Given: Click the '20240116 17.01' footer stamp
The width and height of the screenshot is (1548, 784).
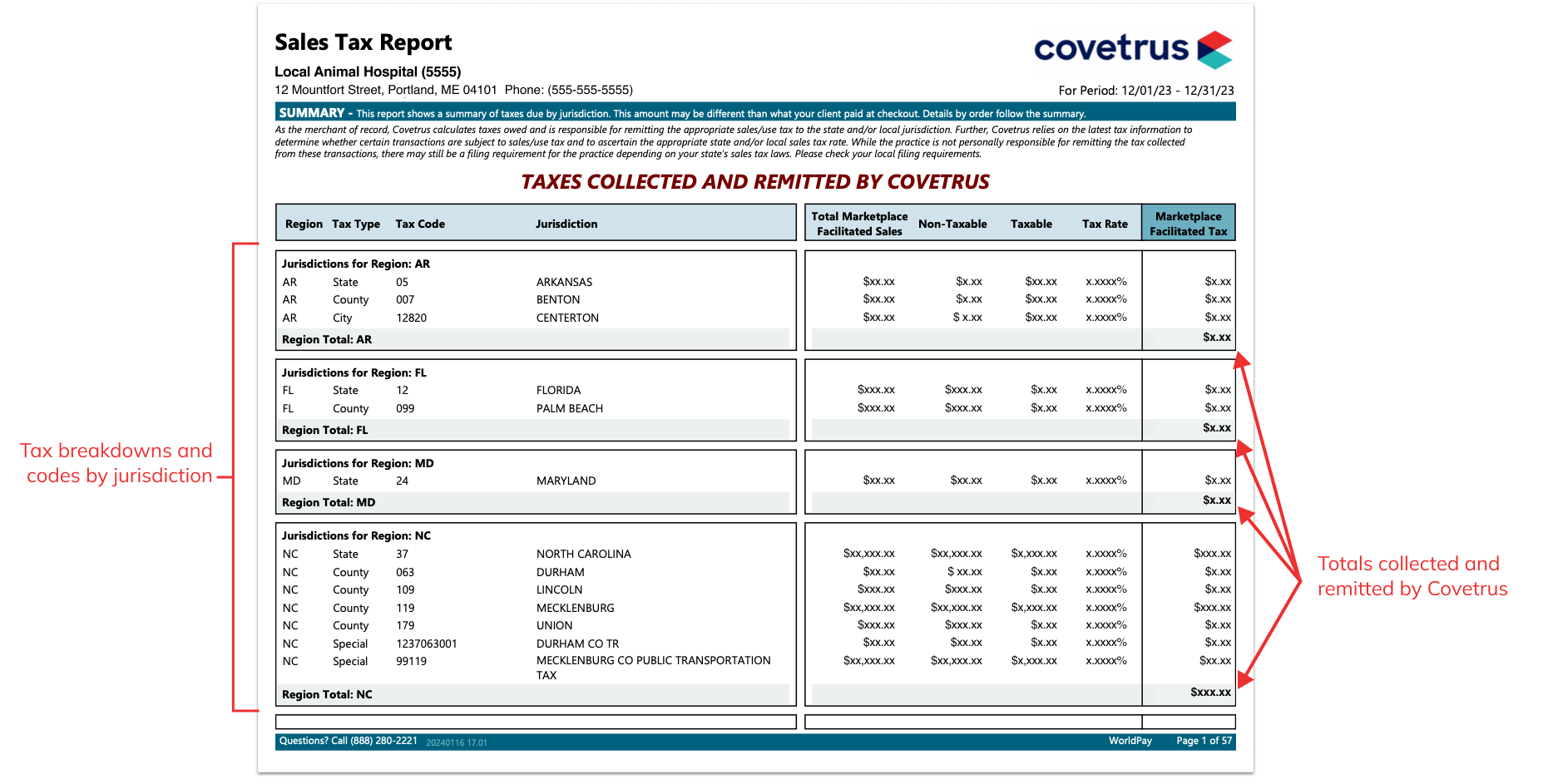Looking at the screenshot, I should tap(457, 742).
